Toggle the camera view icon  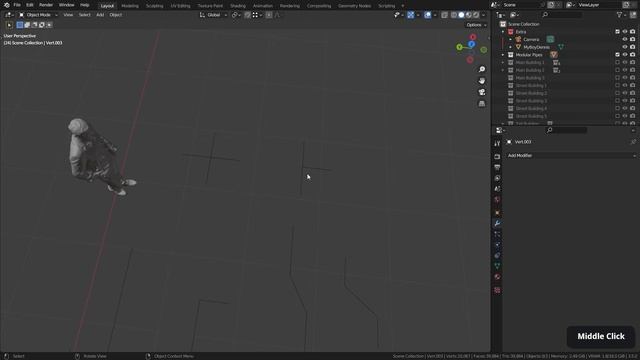coord(482,92)
